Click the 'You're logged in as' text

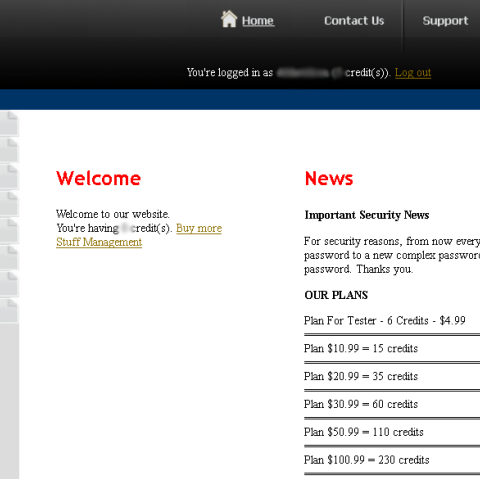pos(230,73)
